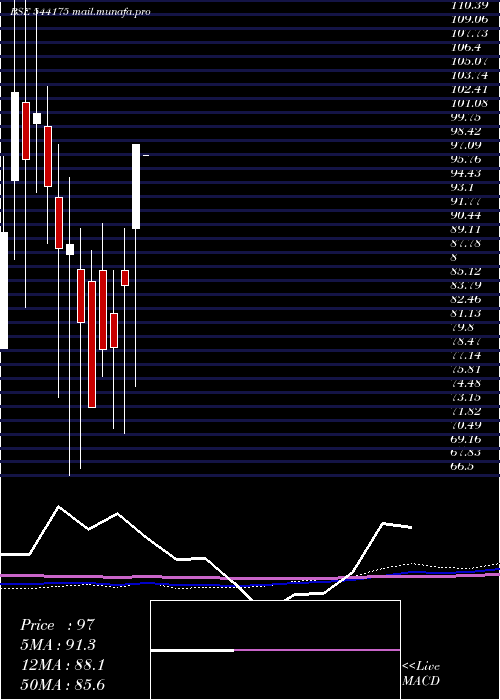Select the 69.16 axis label

[x=466, y=439]
